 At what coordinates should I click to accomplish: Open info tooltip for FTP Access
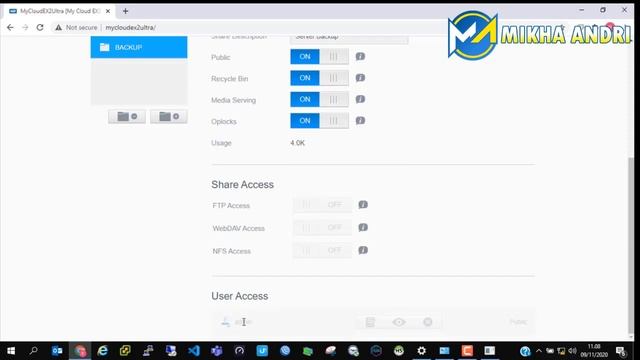363,204
